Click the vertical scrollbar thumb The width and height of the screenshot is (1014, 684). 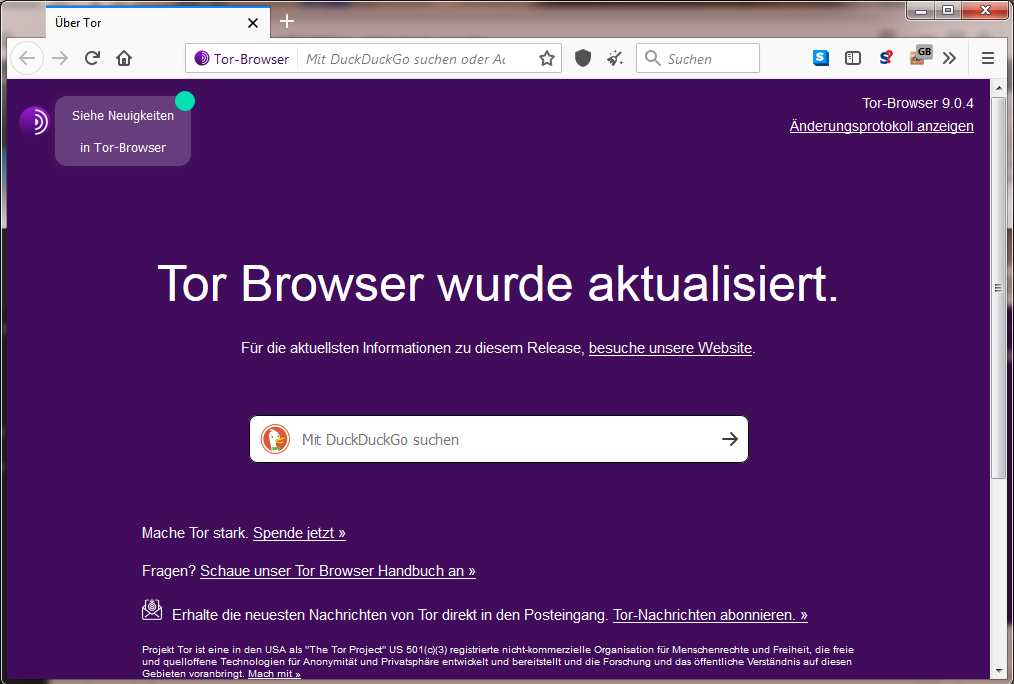tap(998, 288)
